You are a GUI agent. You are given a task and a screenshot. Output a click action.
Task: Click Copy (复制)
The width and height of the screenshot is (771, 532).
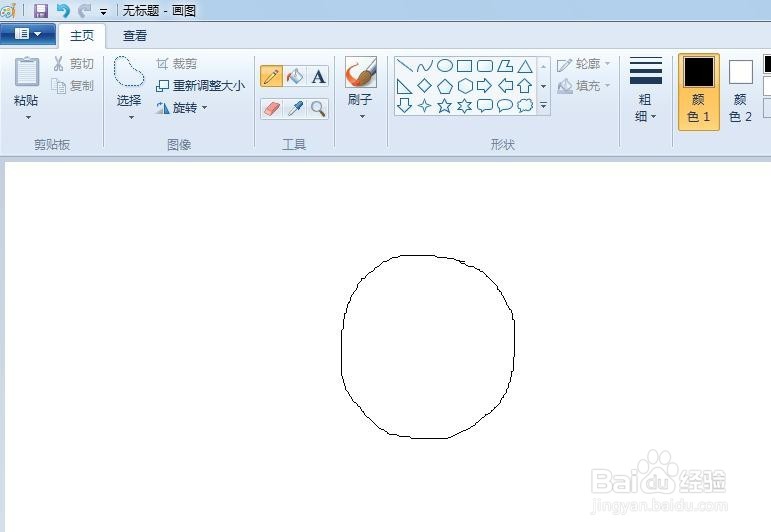pos(73,86)
